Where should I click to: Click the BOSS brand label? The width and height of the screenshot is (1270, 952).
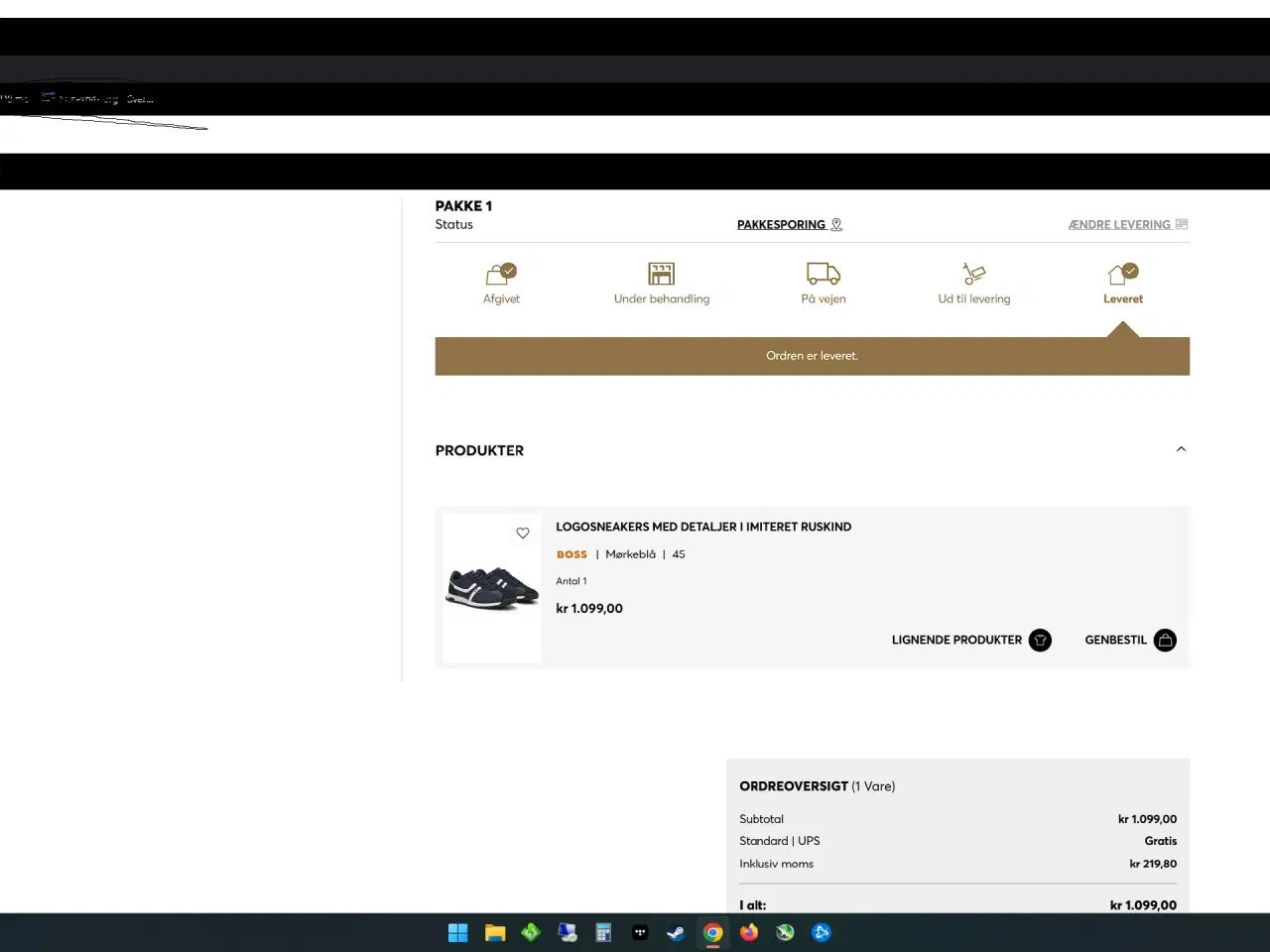(571, 554)
